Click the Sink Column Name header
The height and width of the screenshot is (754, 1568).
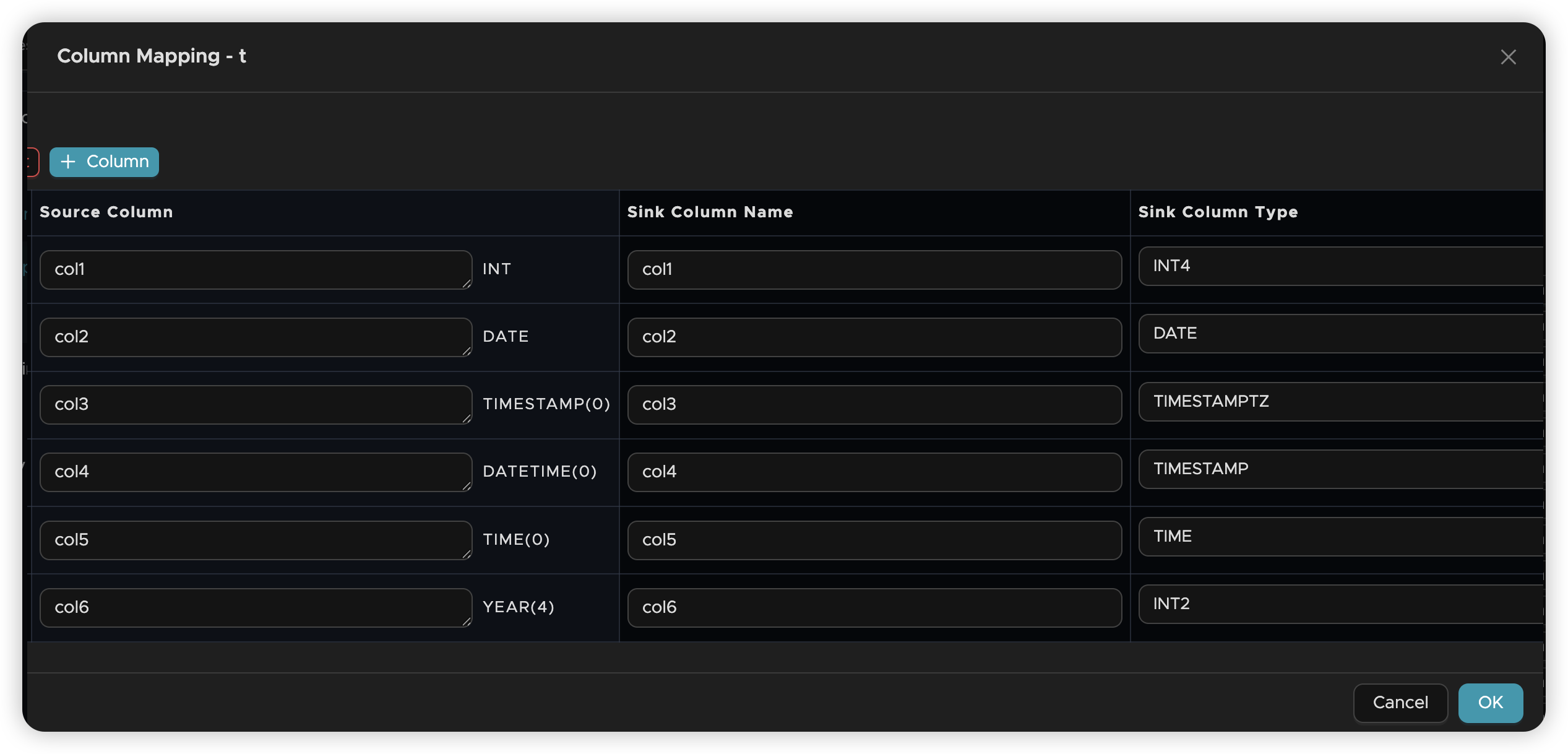tap(710, 212)
